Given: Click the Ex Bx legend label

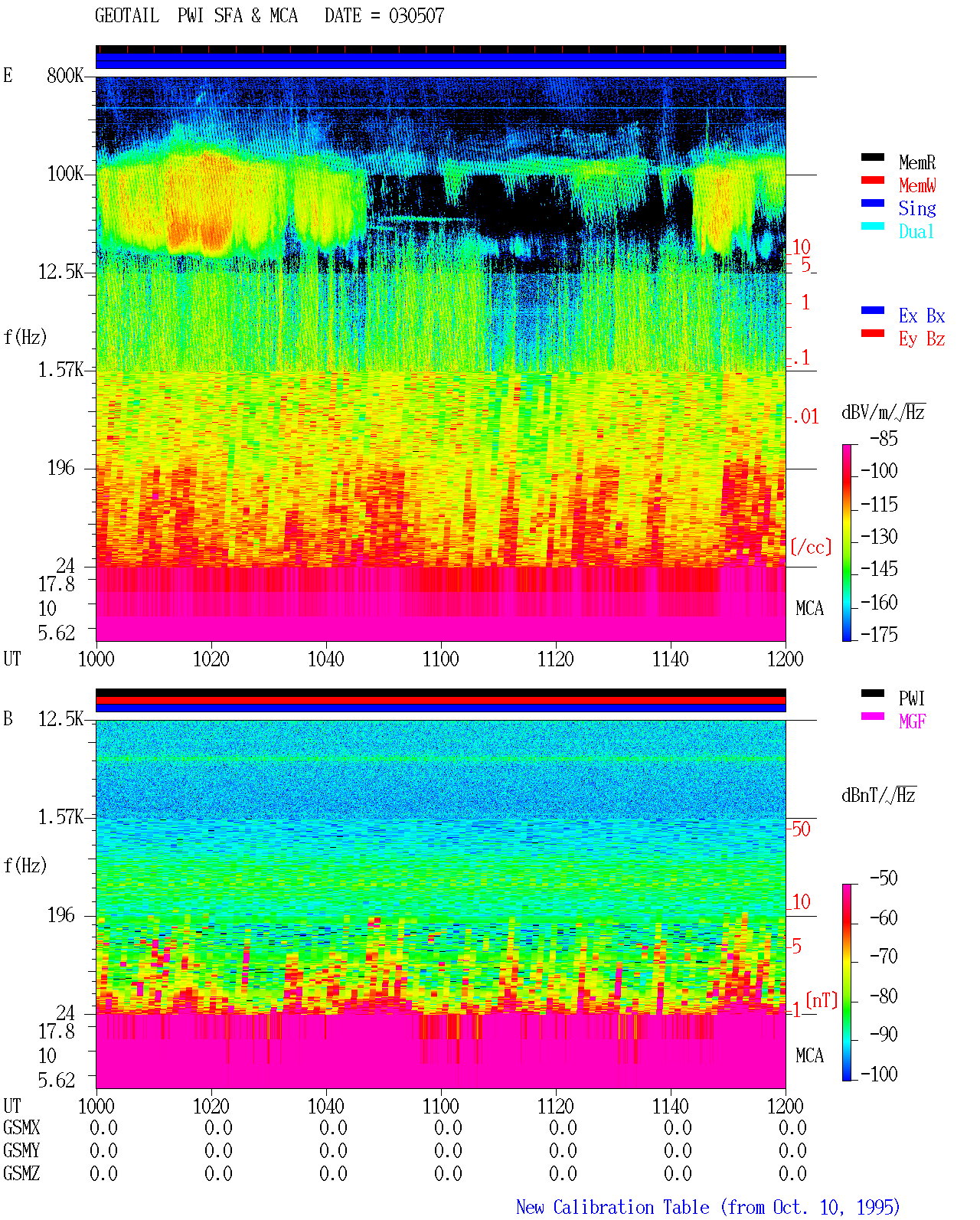Looking at the screenshot, I should (x=922, y=316).
